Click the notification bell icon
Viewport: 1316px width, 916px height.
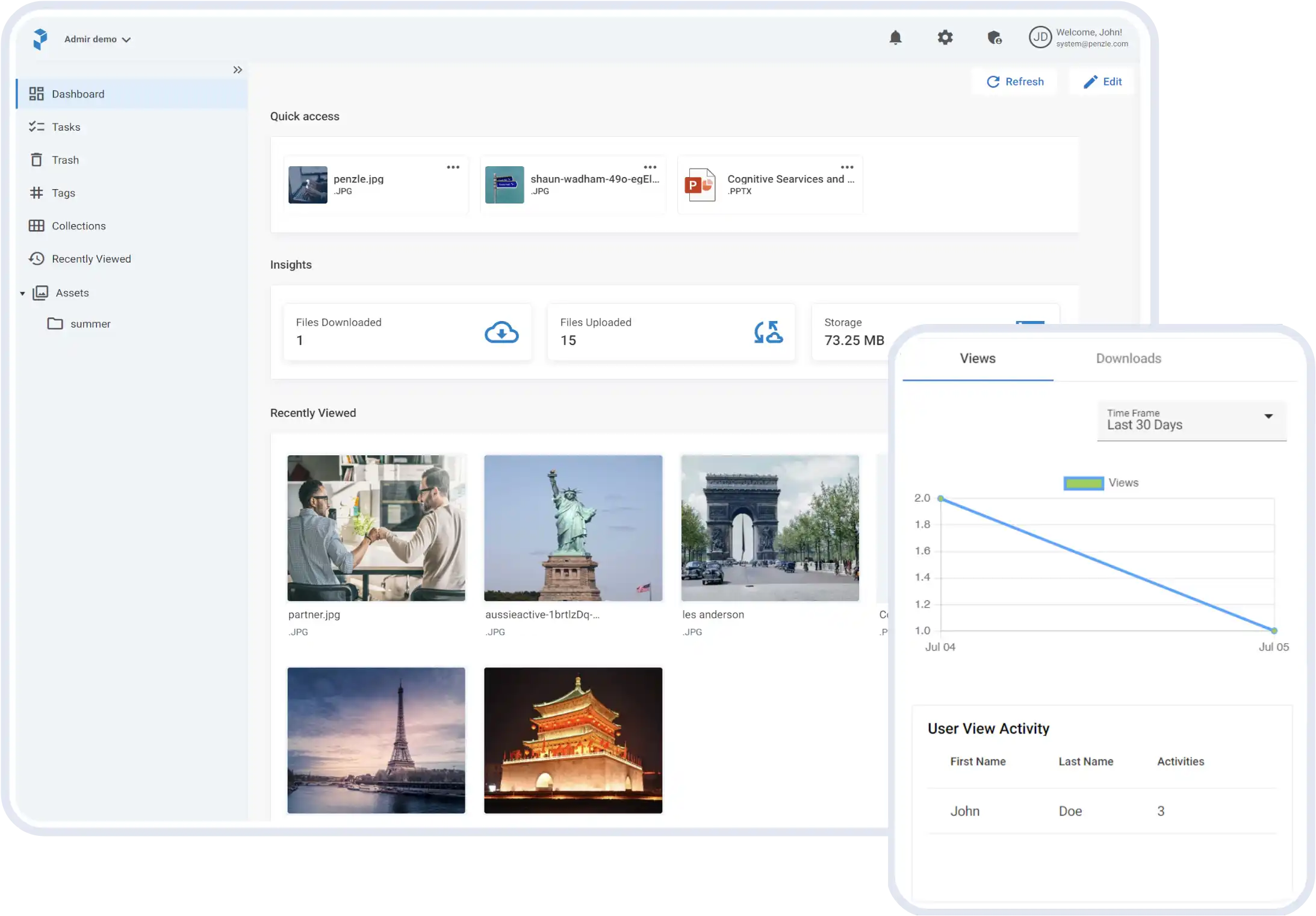pyautogui.click(x=895, y=38)
